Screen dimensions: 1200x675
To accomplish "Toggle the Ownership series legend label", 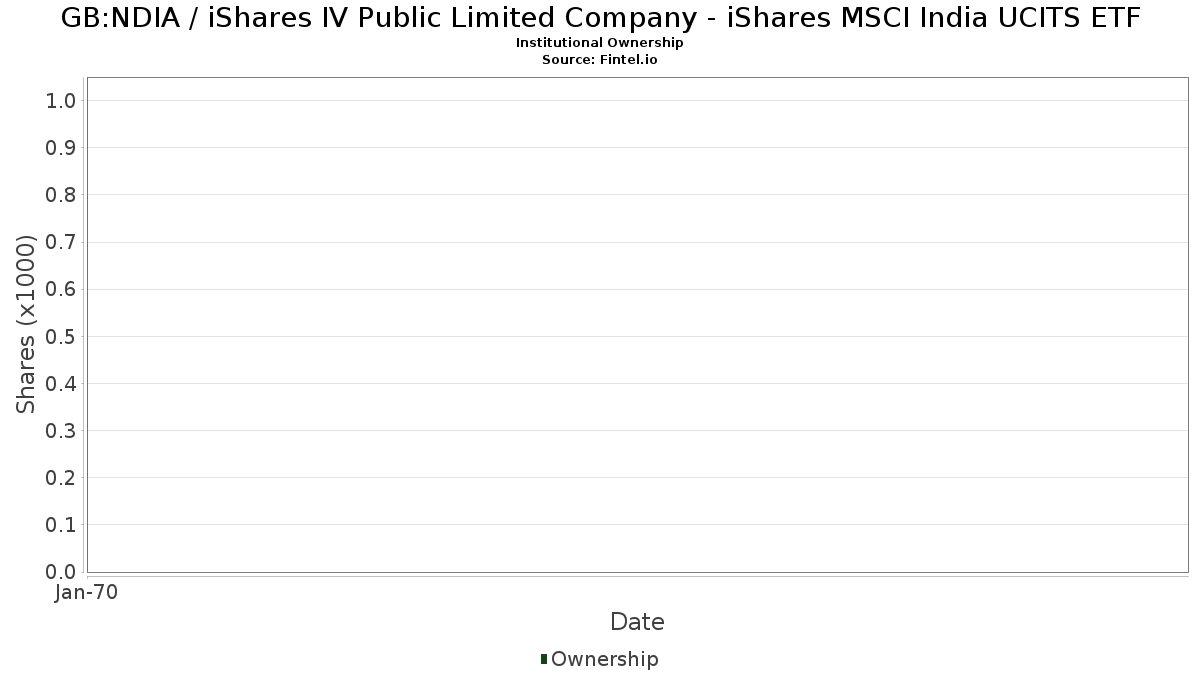I will pyautogui.click(x=604, y=659).
